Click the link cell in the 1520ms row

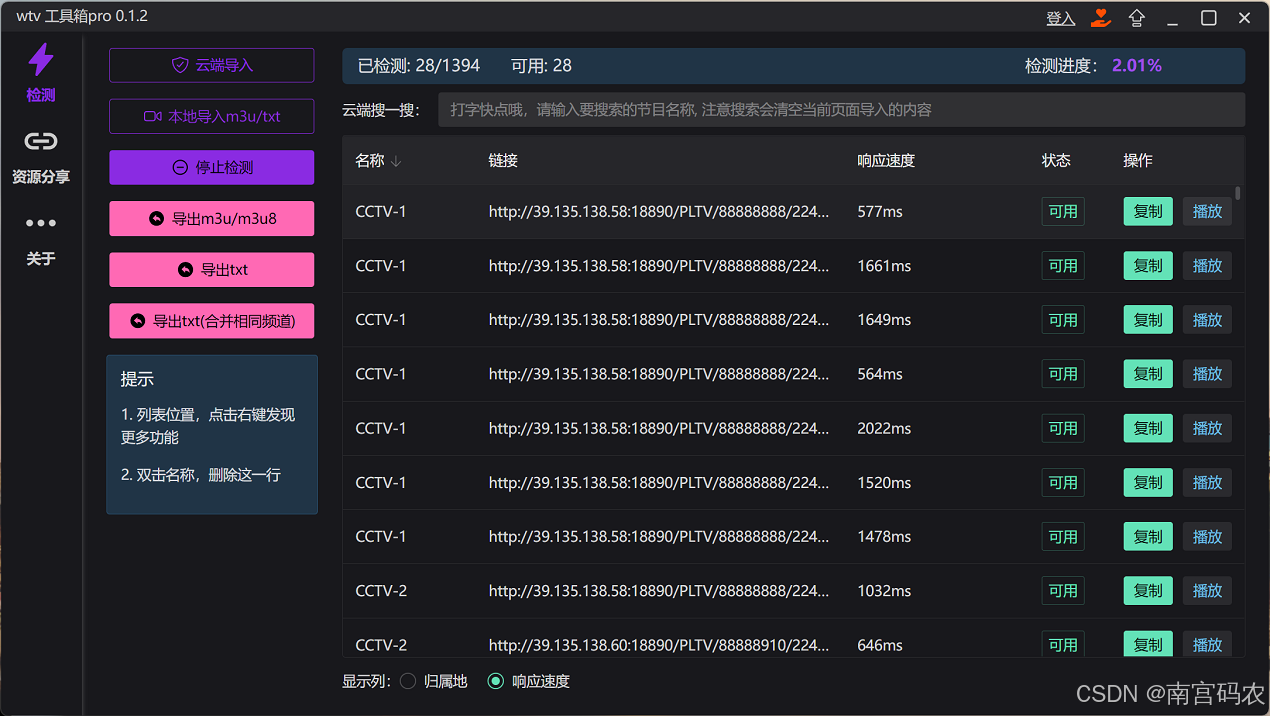point(659,482)
